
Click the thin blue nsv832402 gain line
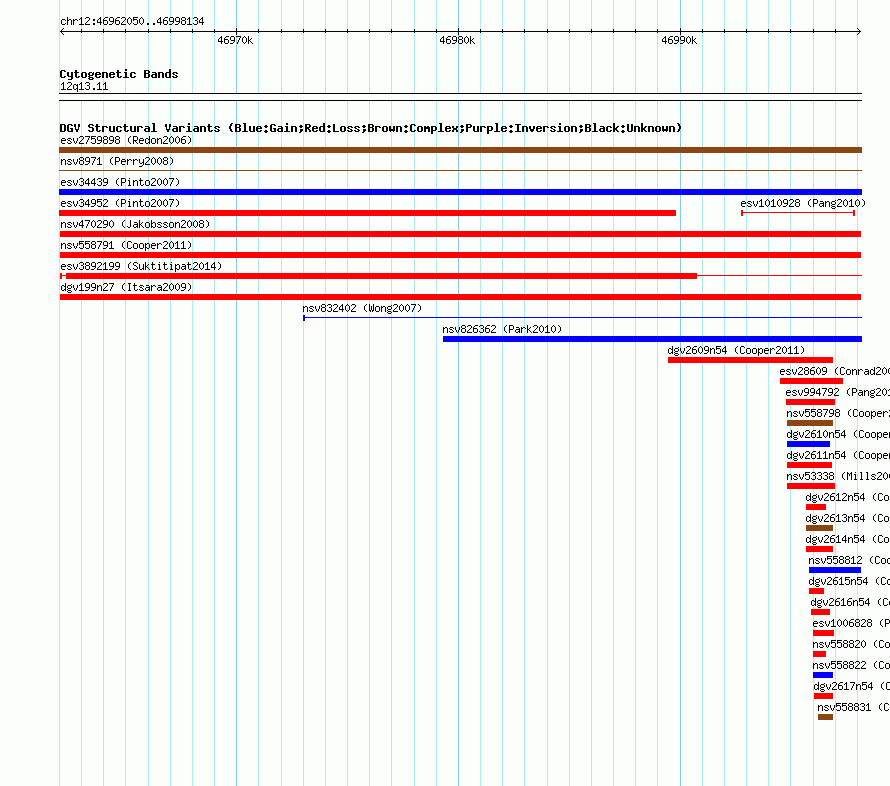point(582,318)
